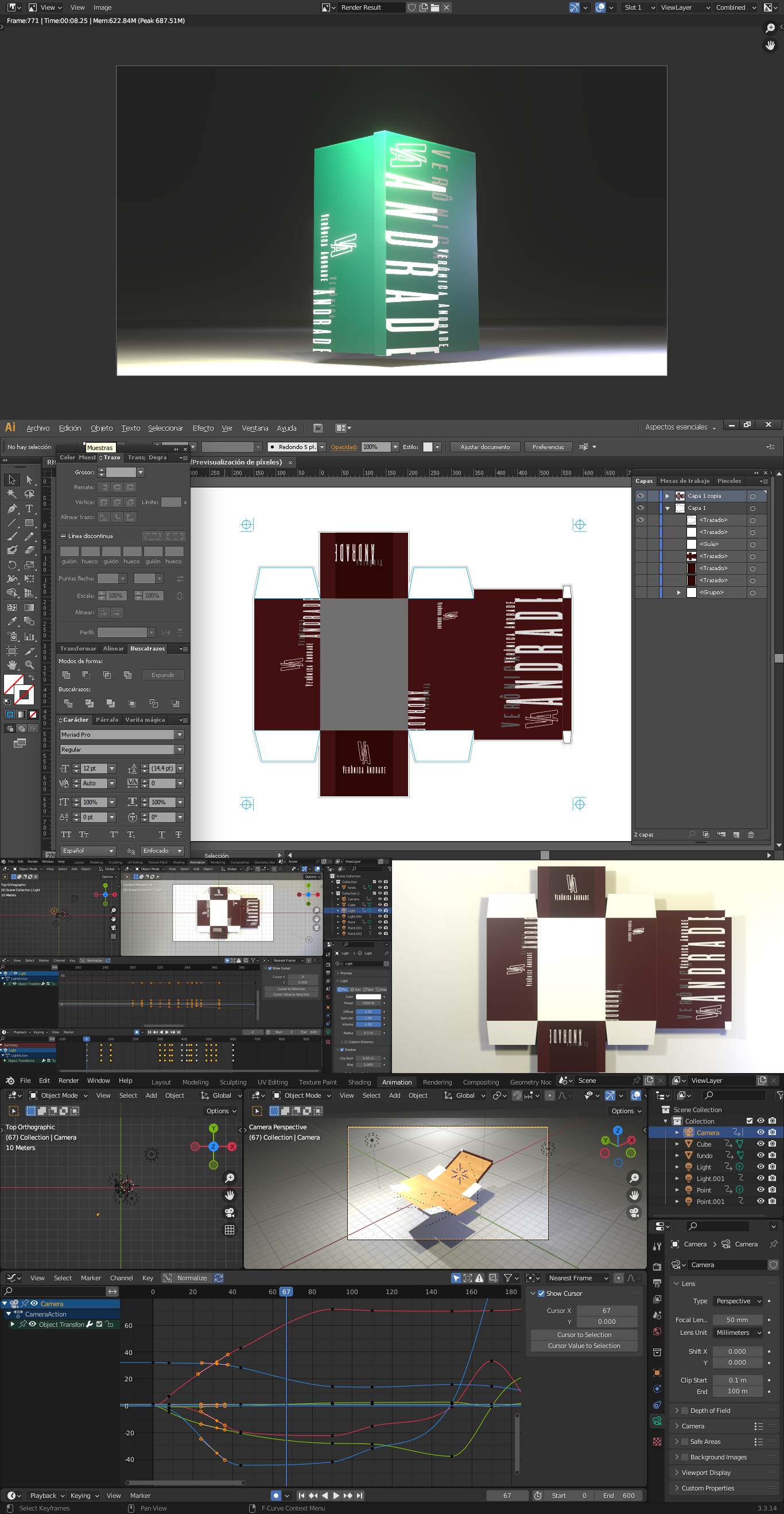Select the Rectangle tool in Illustrator

click(29, 522)
